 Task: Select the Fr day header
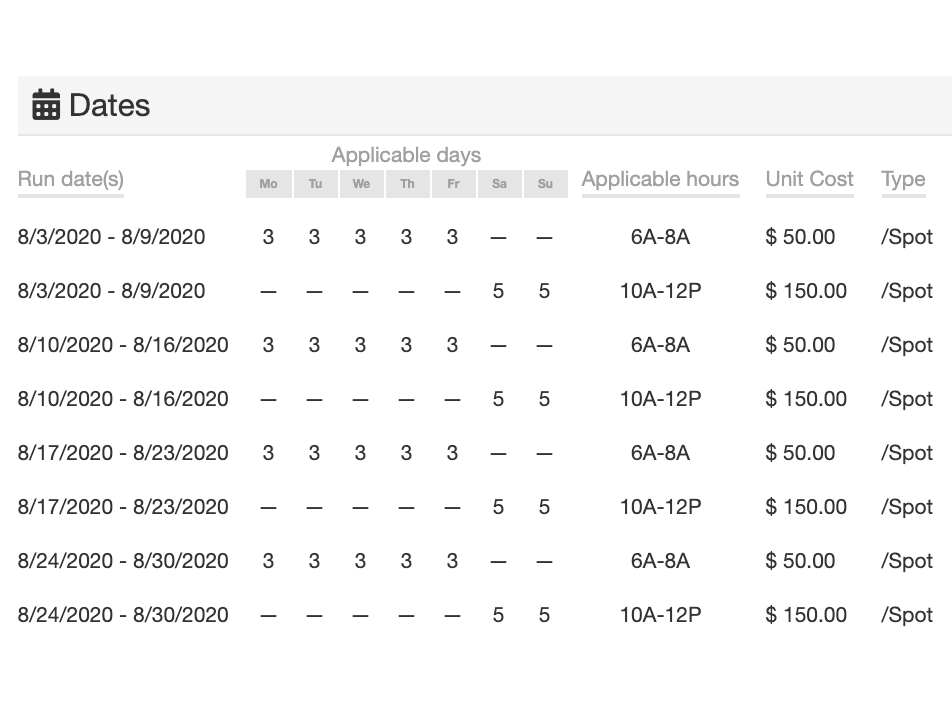pyautogui.click(x=453, y=184)
